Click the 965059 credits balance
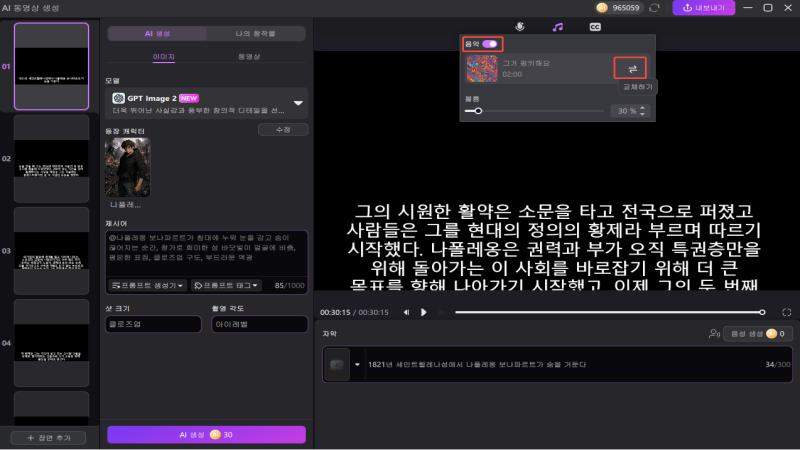800x450 pixels. coord(626,8)
